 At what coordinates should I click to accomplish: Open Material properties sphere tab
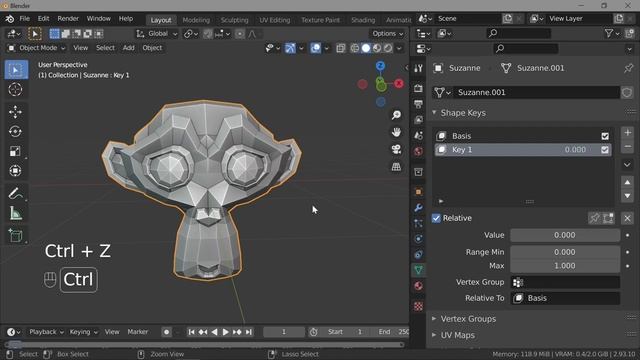click(418, 286)
